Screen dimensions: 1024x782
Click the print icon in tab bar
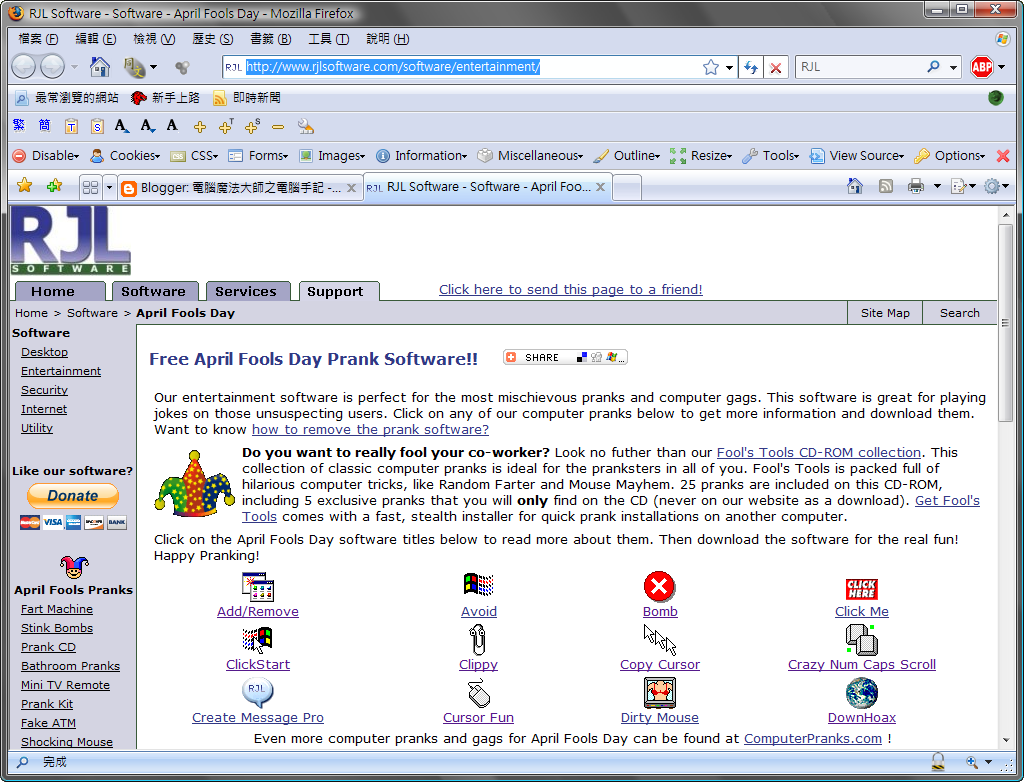tap(916, 187)
